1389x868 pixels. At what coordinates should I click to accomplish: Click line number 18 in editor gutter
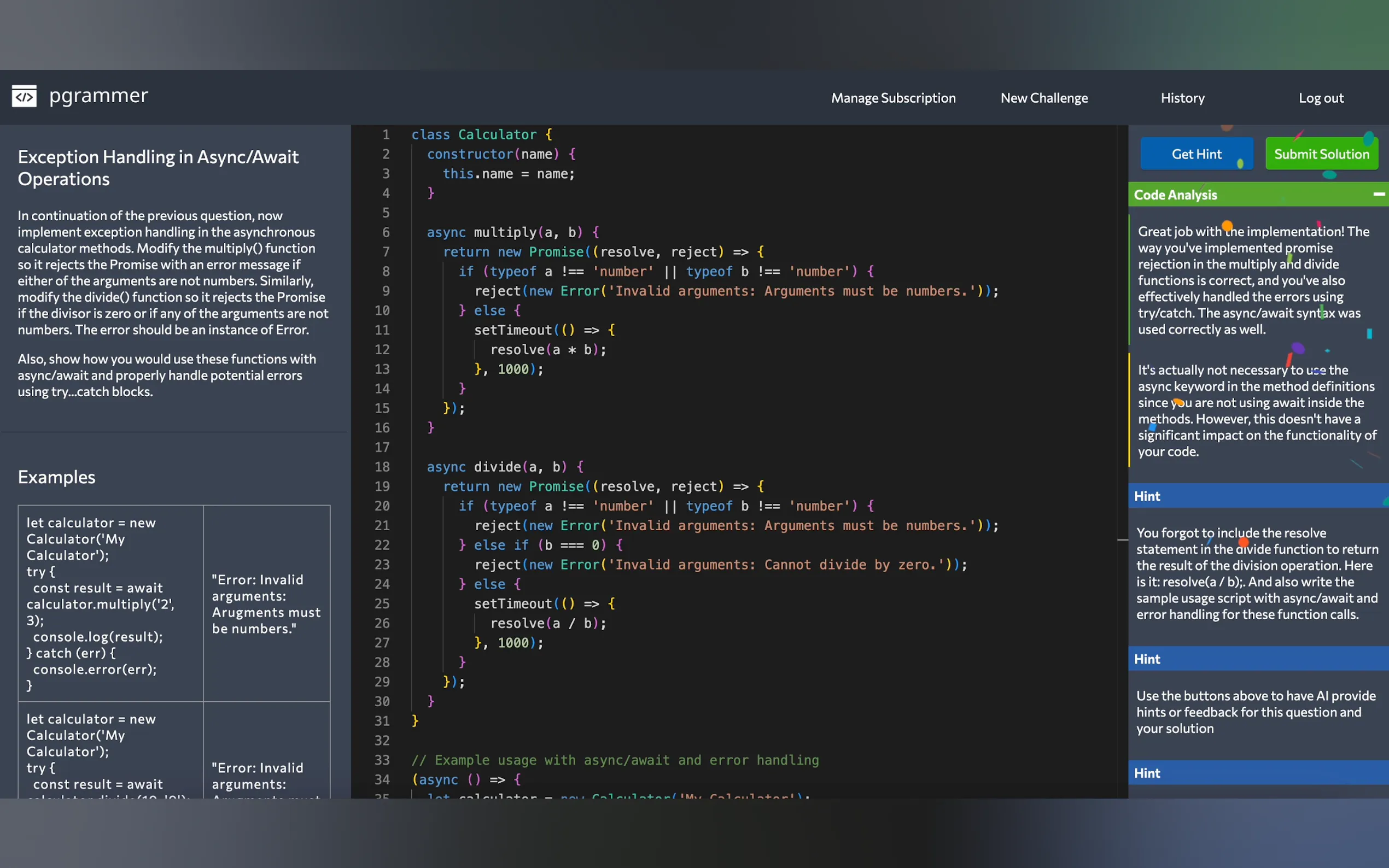pyautogui.click(x=382, y=467)
